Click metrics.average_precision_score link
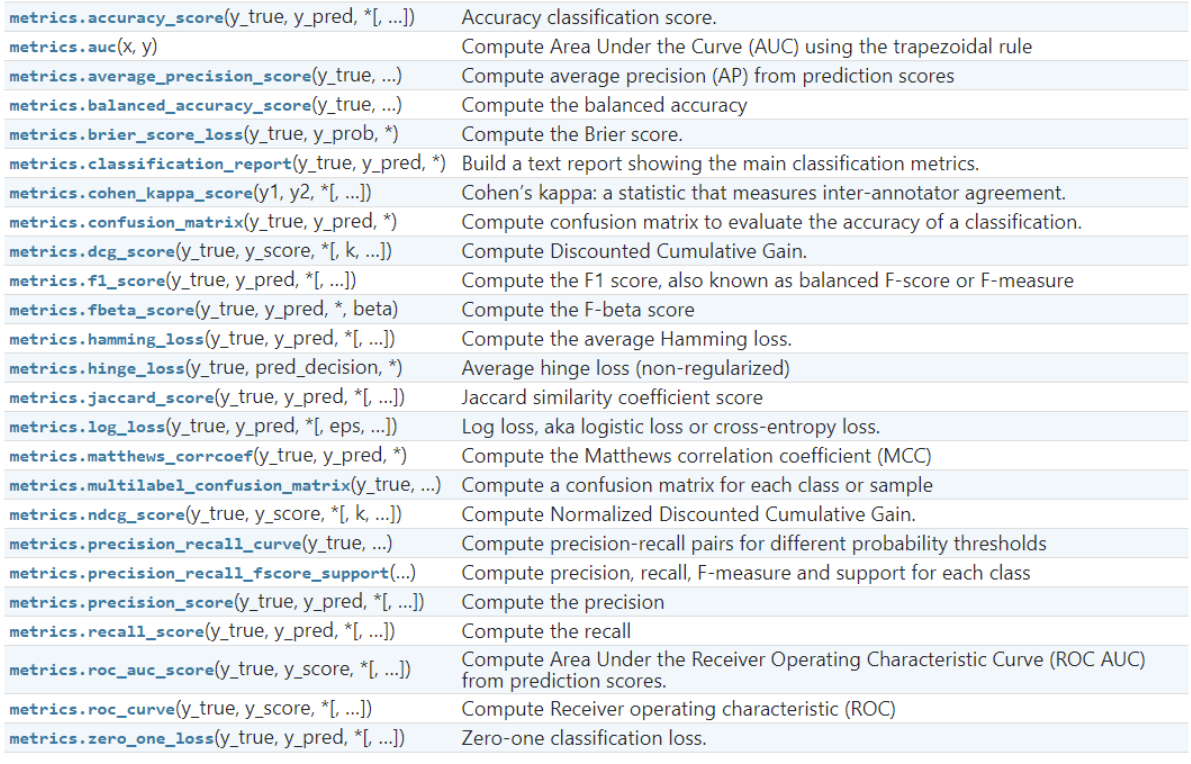This screenshot has width=1191, height=764. tap(160, 76)
